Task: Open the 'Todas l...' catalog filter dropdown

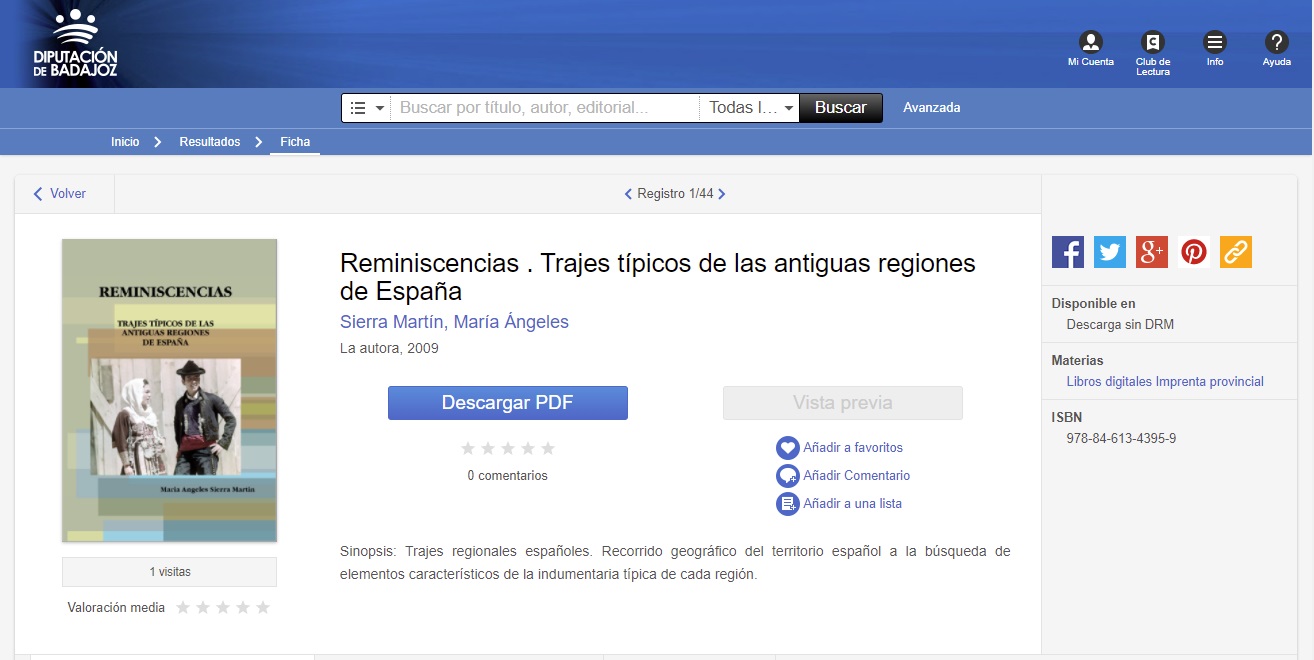Action: coord(750,108)
